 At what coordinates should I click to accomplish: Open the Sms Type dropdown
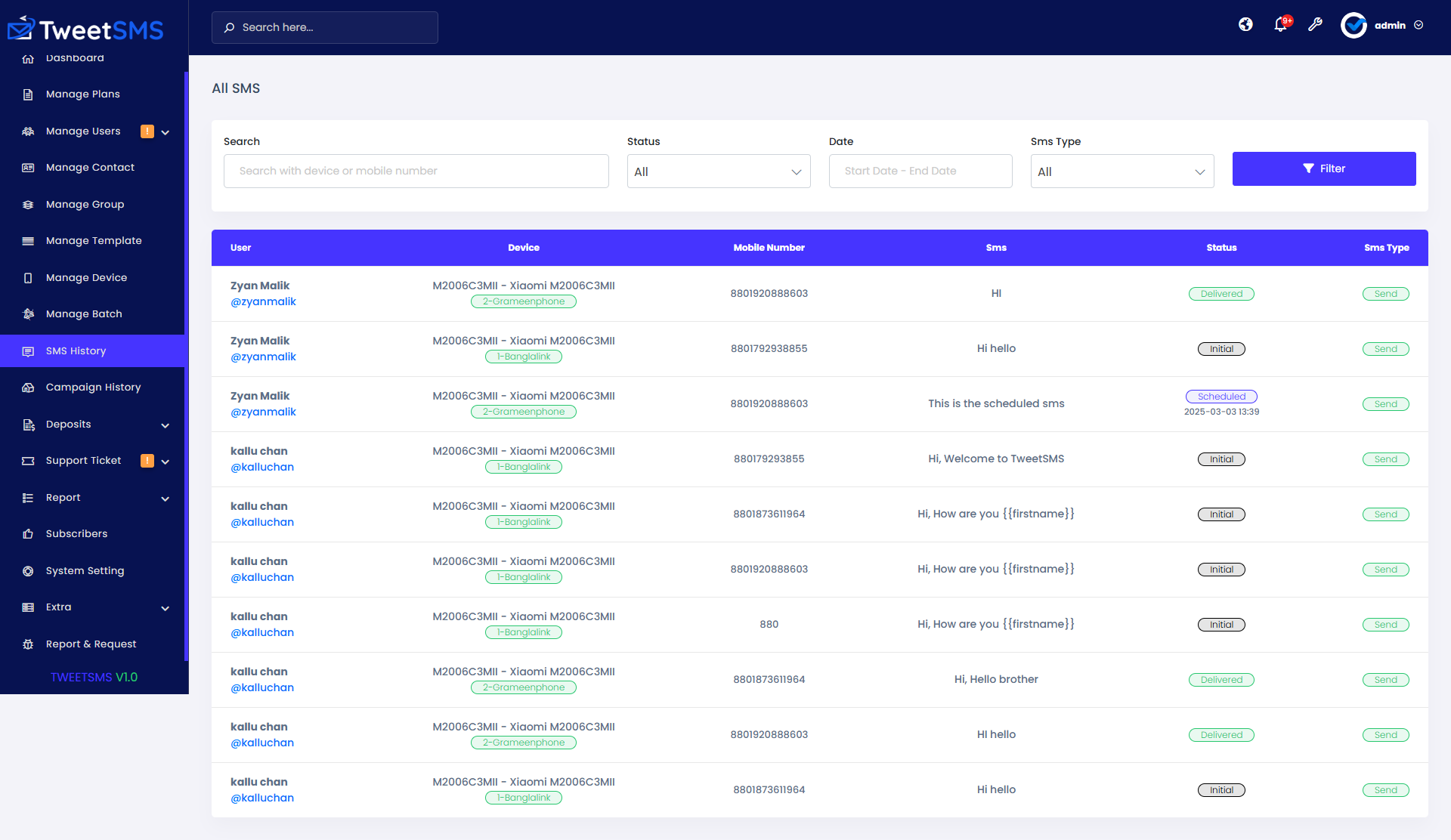coord(1122,171)
